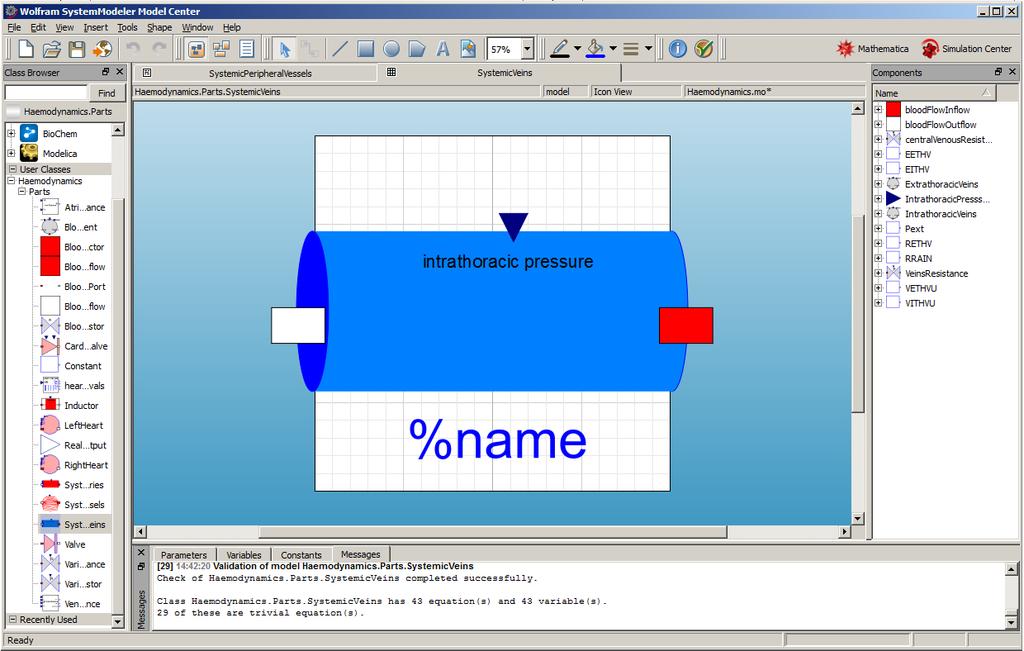1024x651 pixels.
Task: Select the Pext component
Action: pyautogui.click(x=914, y=229)
